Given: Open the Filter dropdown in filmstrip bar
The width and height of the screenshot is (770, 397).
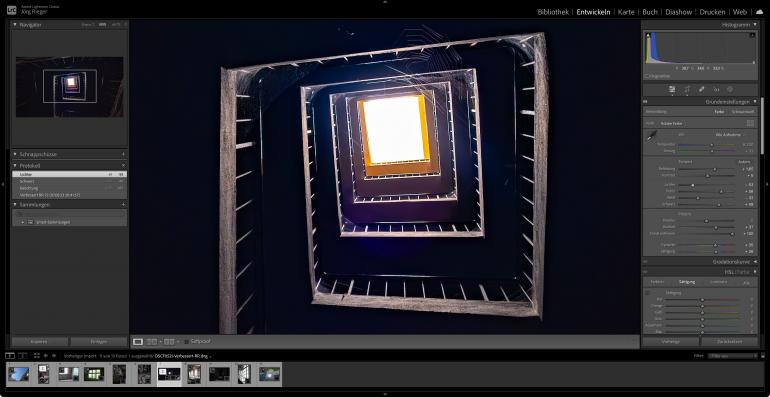Looking at the screenshot, I should click(733, 355).
